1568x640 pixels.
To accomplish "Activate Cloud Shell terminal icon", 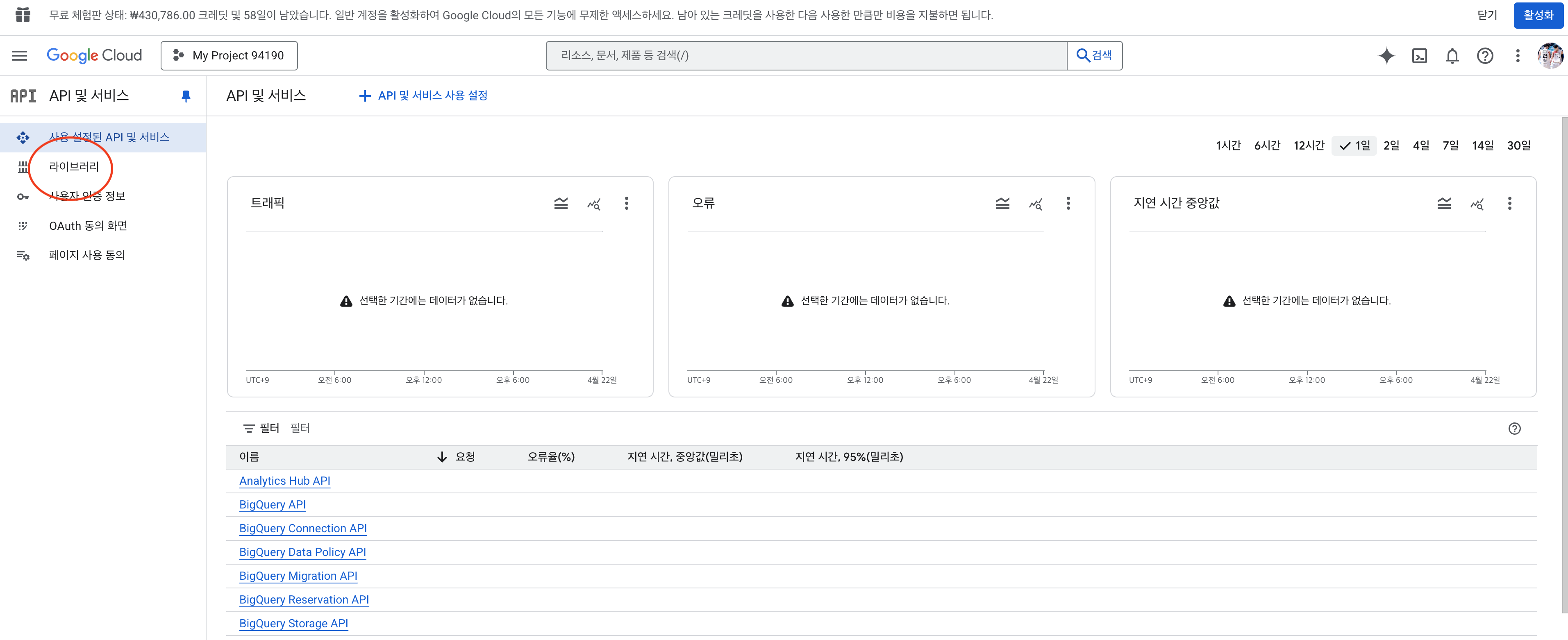I will (1419, 55).
